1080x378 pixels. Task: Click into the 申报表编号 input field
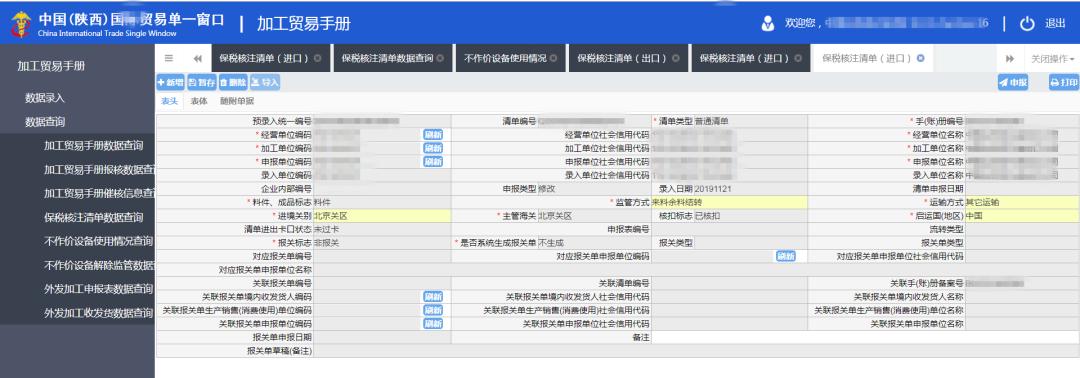[729, 229]
